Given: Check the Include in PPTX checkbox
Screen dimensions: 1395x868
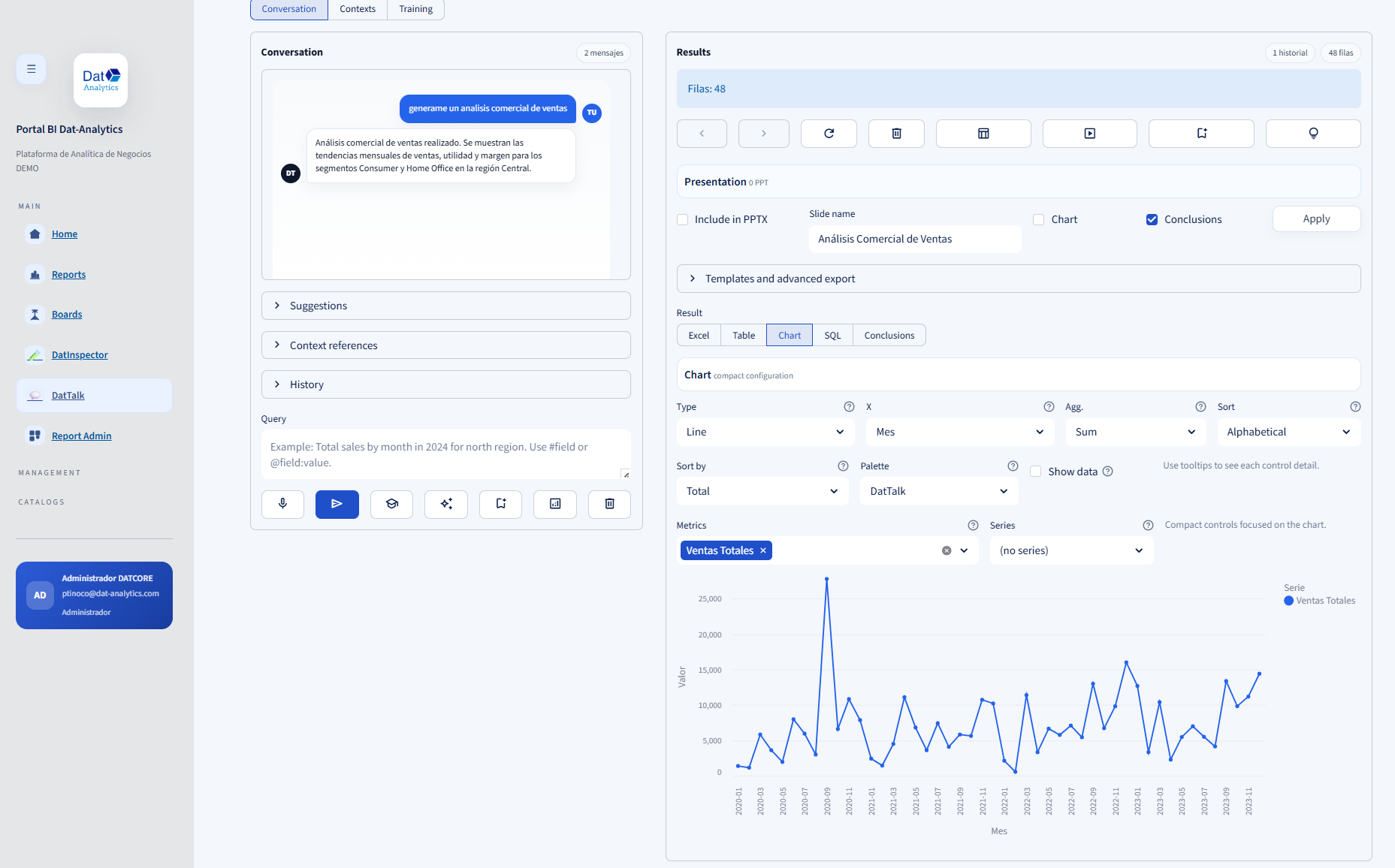Looking at the screenshot, I should pyautogui.click(x=682, y=219).
